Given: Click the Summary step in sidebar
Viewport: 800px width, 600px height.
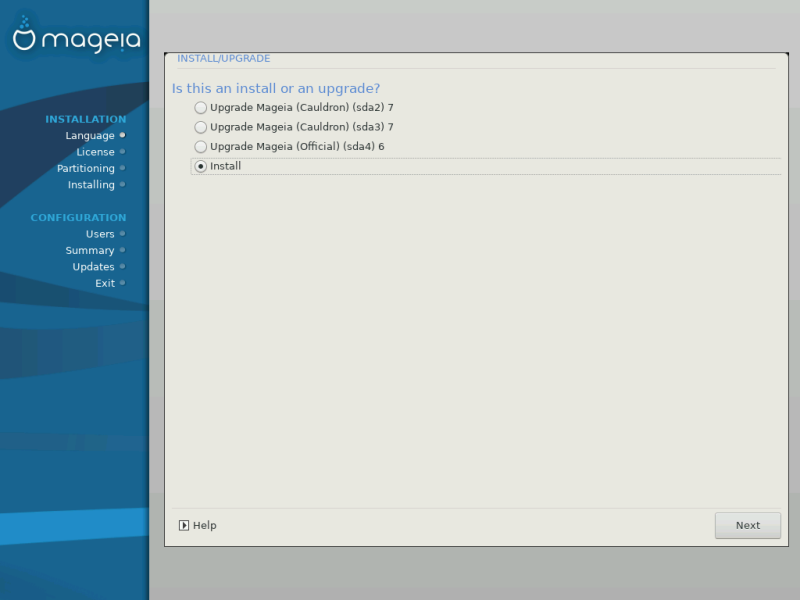Looking at the screenshot, I should coord(90,251).
